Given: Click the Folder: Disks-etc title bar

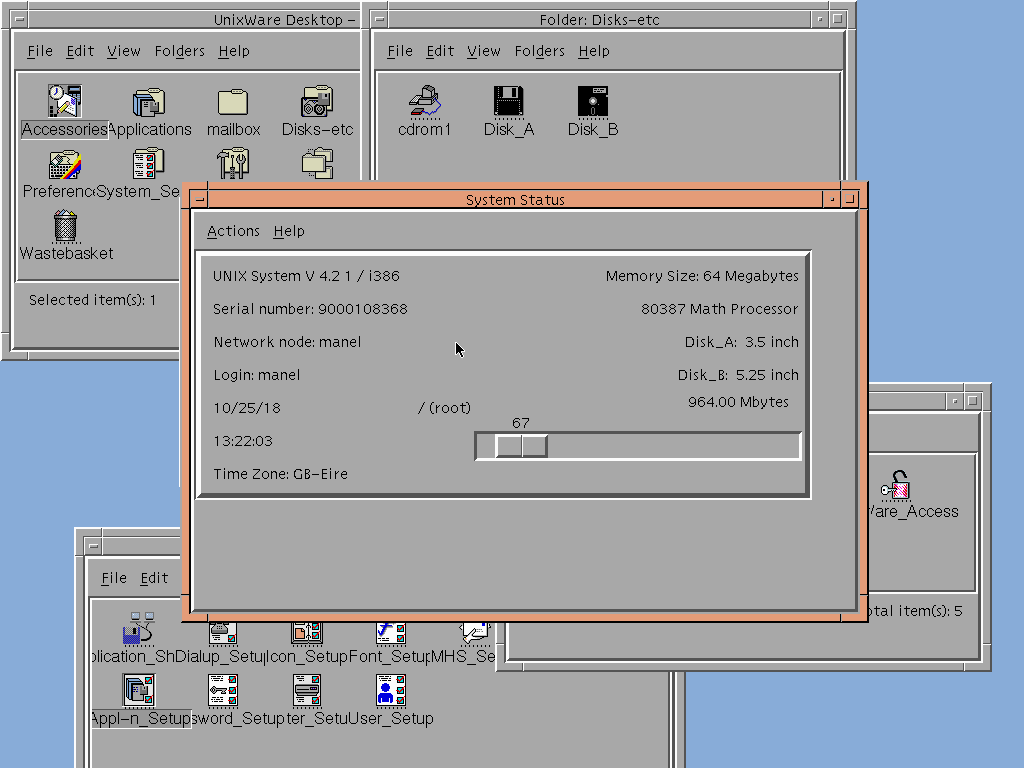Looking at the screenshot, I should pos(600,20).
